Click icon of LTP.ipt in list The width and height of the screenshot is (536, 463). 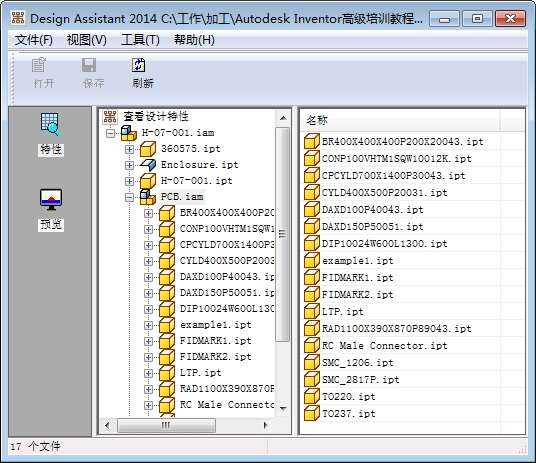311,312
